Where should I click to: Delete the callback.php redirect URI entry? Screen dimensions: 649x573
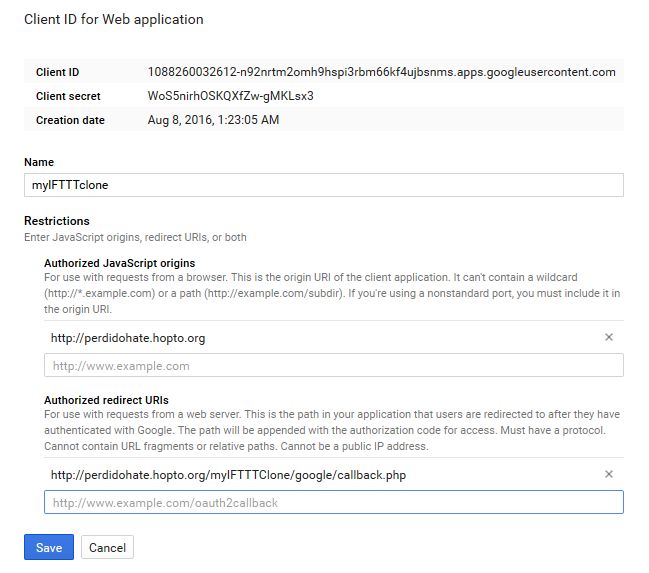pos(608,474)
